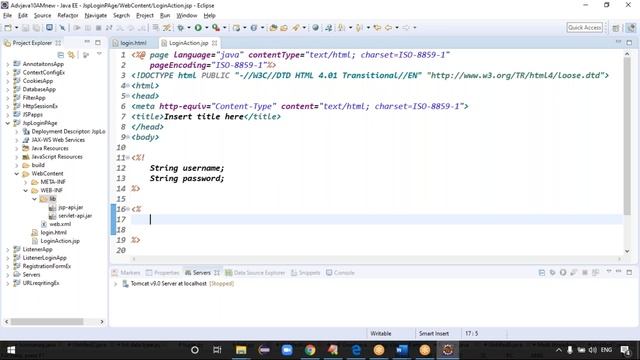Screen dimensions: 640x360
Task: Open Project Explorer view menu arrow
Action: pos(99,54)
